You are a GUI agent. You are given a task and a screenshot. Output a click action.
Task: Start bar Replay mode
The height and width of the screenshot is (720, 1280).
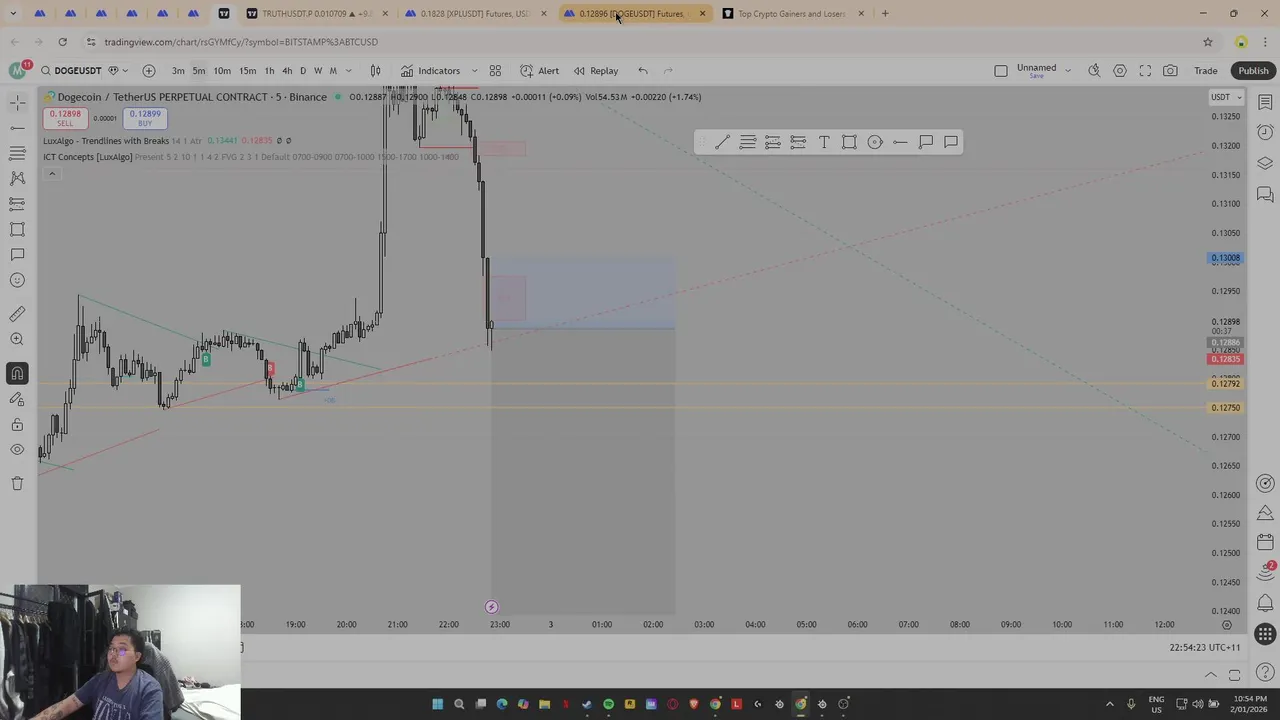(596, 71)
